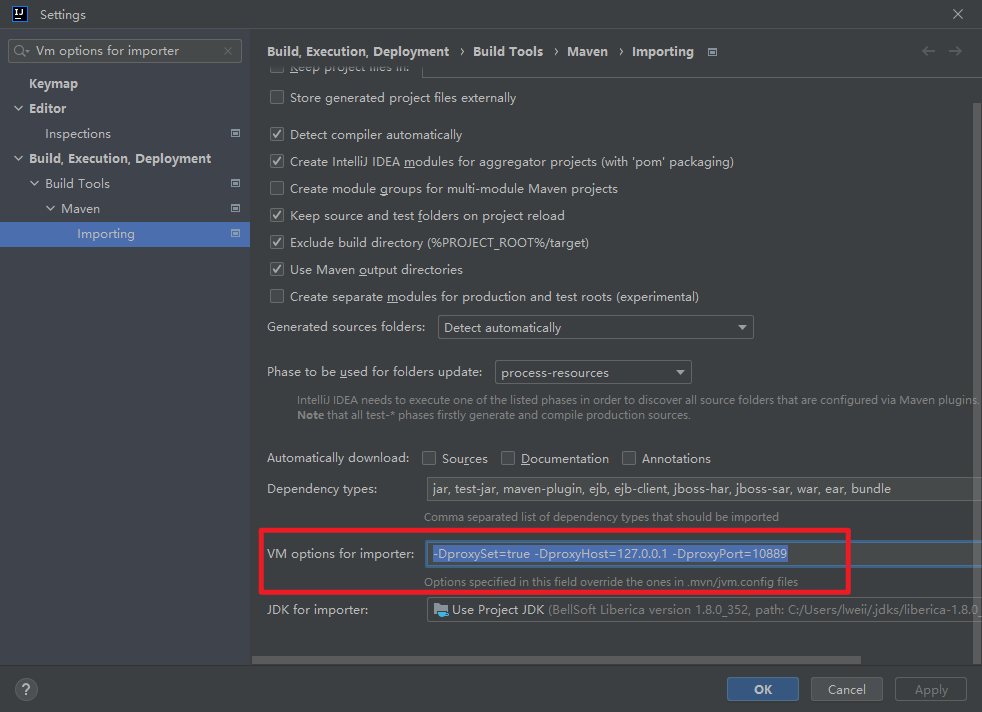Toggle Keep source and test folders on reload
This screenshot has width=982, height=712.
[x=277, y=215]
